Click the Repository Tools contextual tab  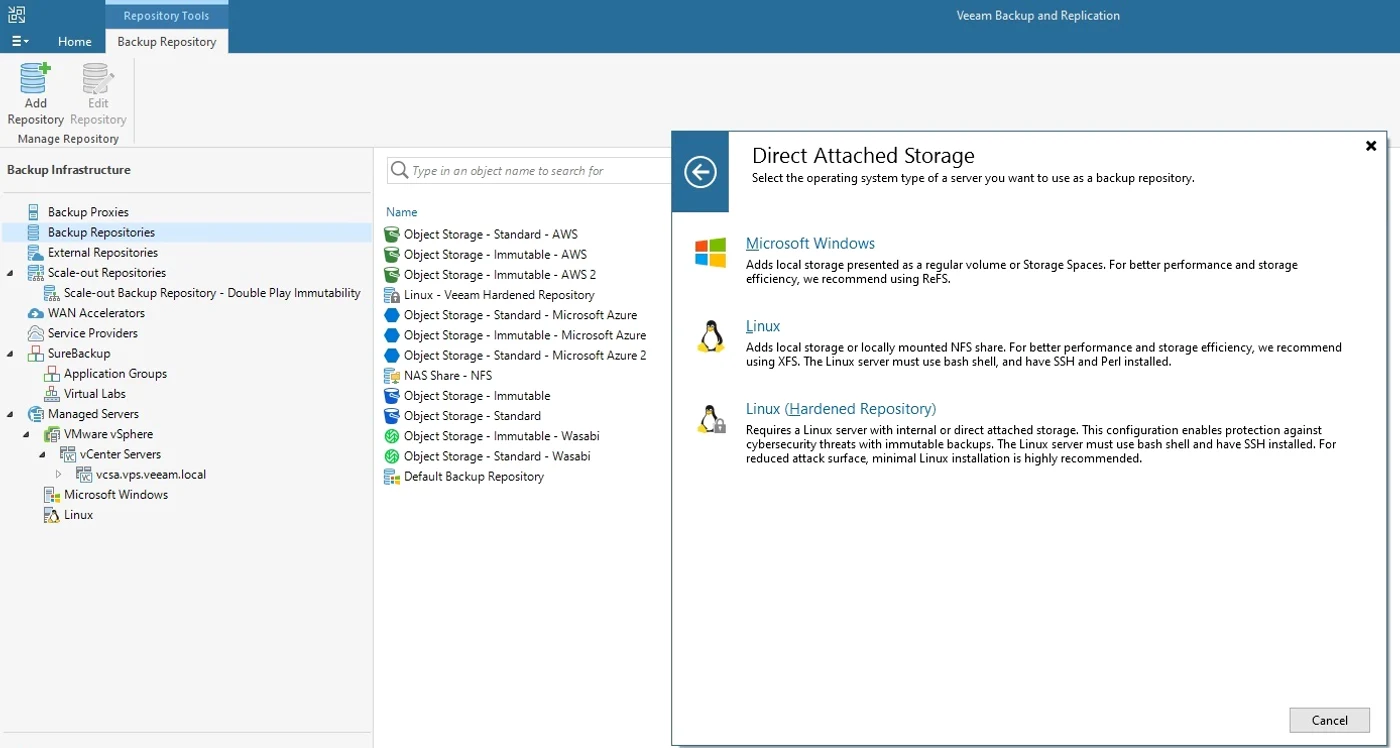(167, 15)
